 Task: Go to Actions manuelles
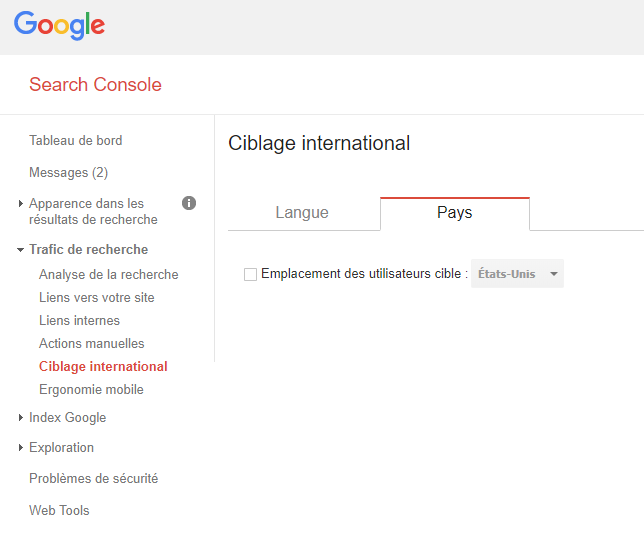click(91, 344)
